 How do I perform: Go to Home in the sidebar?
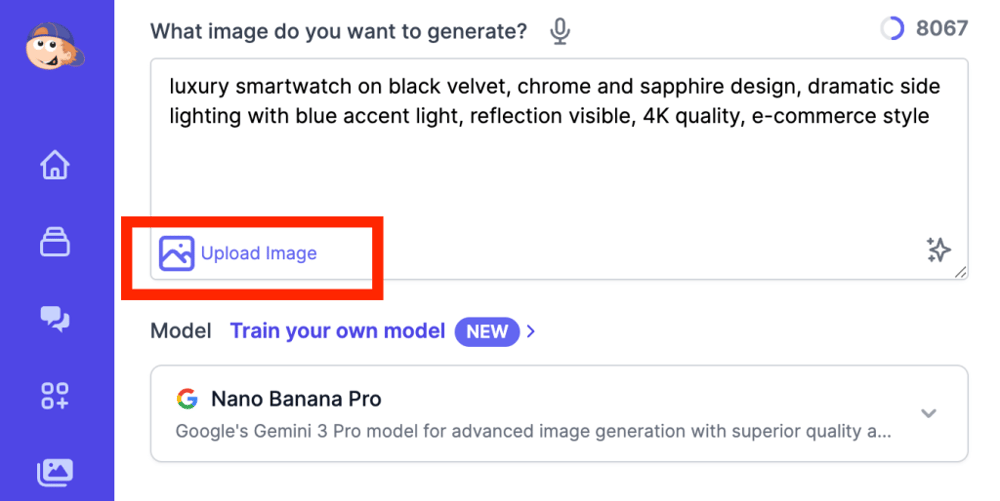tap(55, 165)
